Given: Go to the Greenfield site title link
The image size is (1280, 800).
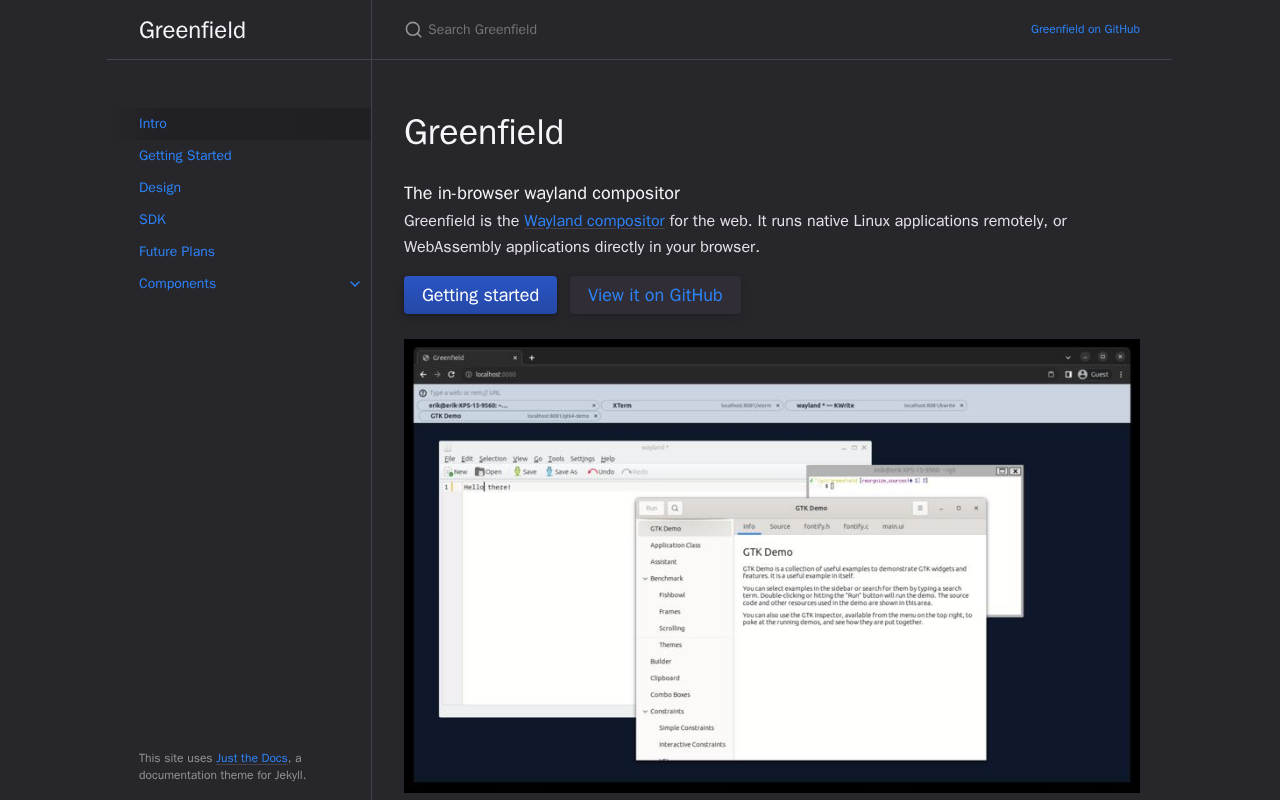Looking at the screenshot, I should tap(192, 30).
